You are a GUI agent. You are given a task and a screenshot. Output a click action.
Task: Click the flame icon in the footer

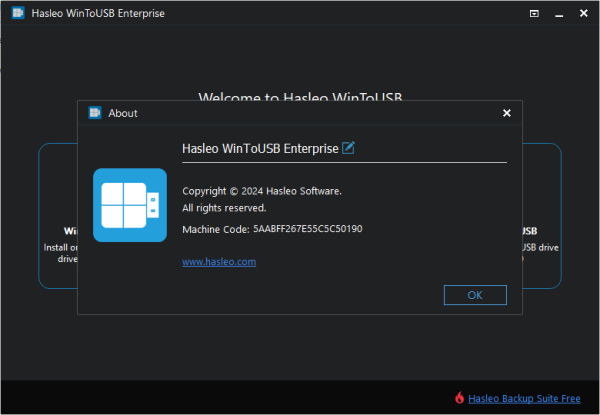(x=459, y=398)
